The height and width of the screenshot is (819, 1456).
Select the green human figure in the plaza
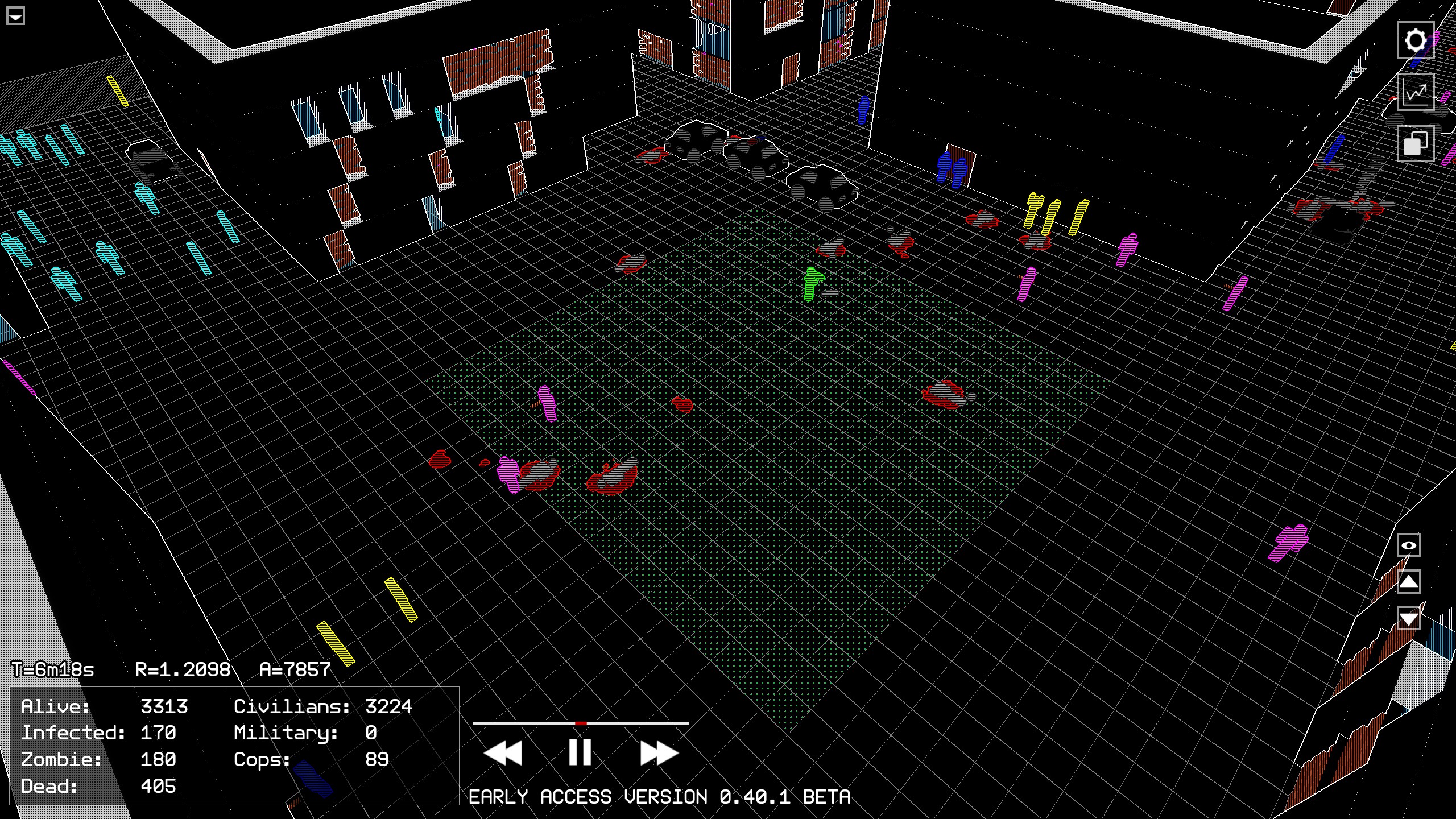pos(813,284)
